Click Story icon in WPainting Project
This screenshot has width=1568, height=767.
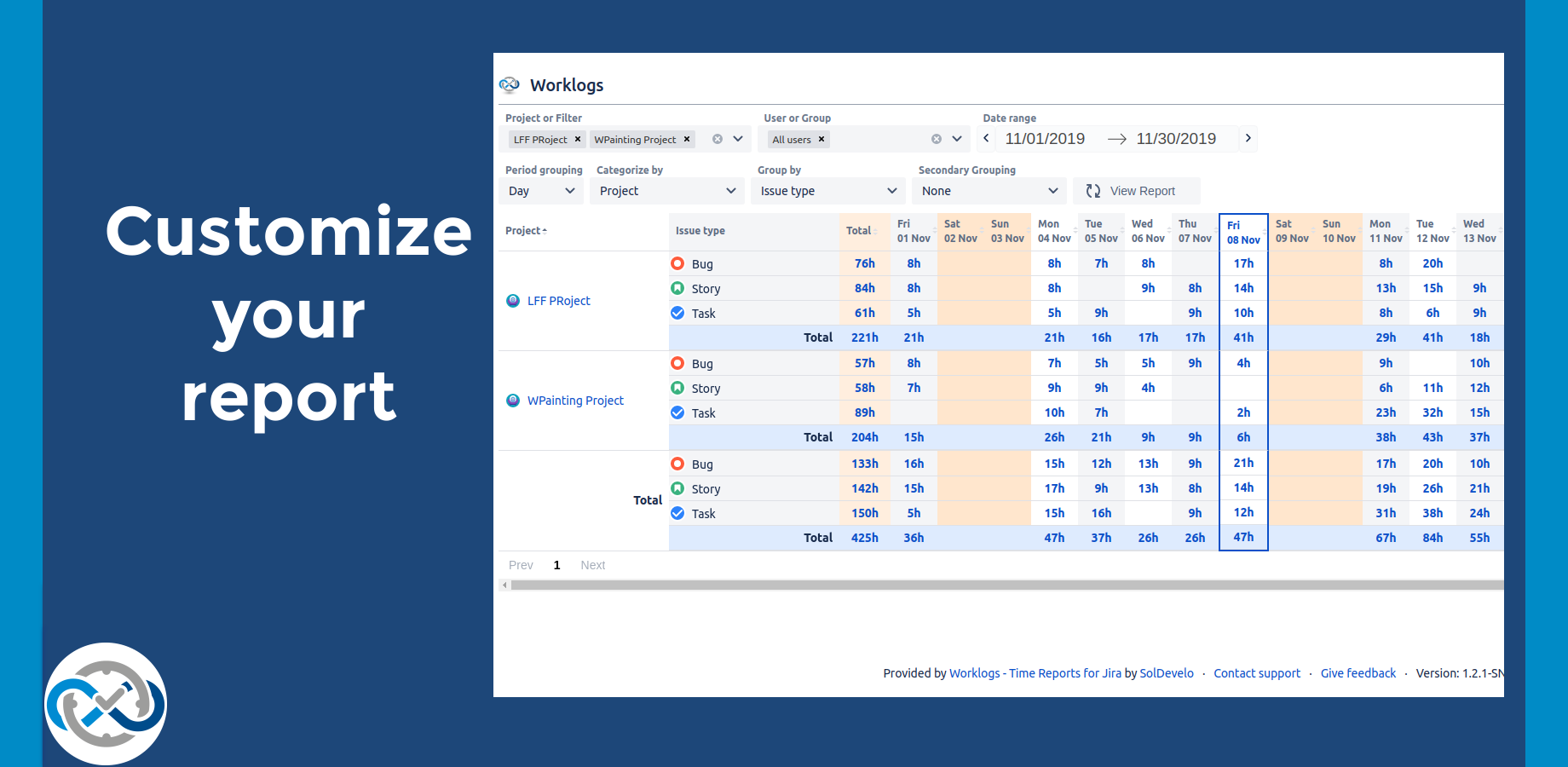coord(677,388)
